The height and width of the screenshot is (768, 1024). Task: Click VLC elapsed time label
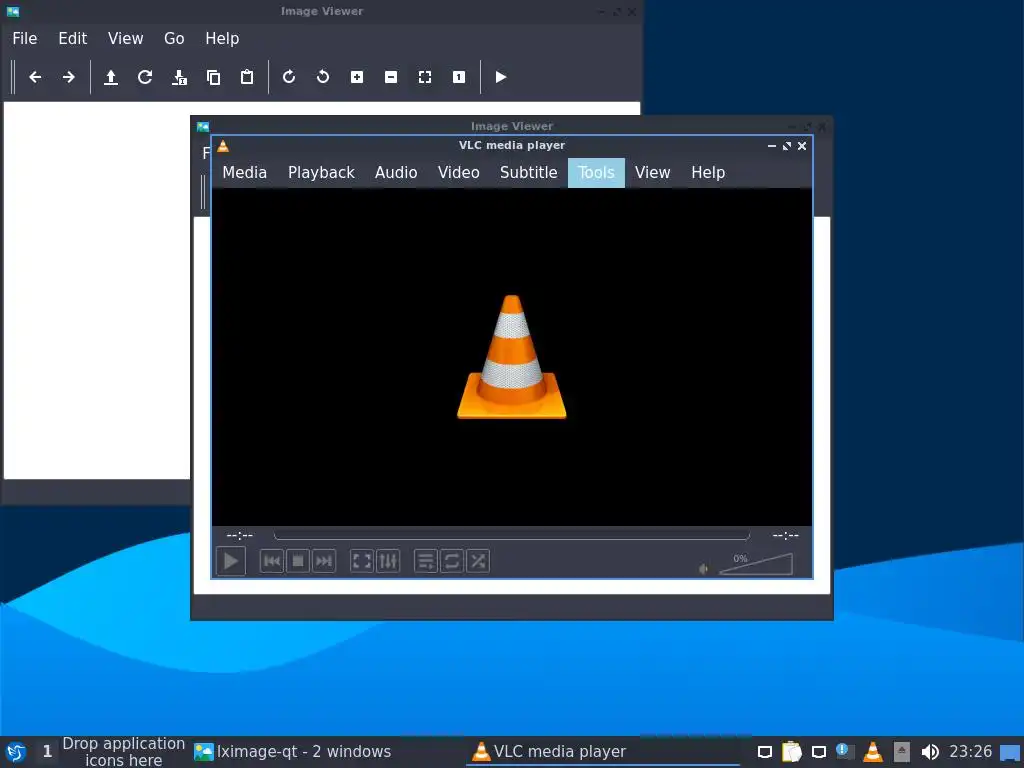240,536
